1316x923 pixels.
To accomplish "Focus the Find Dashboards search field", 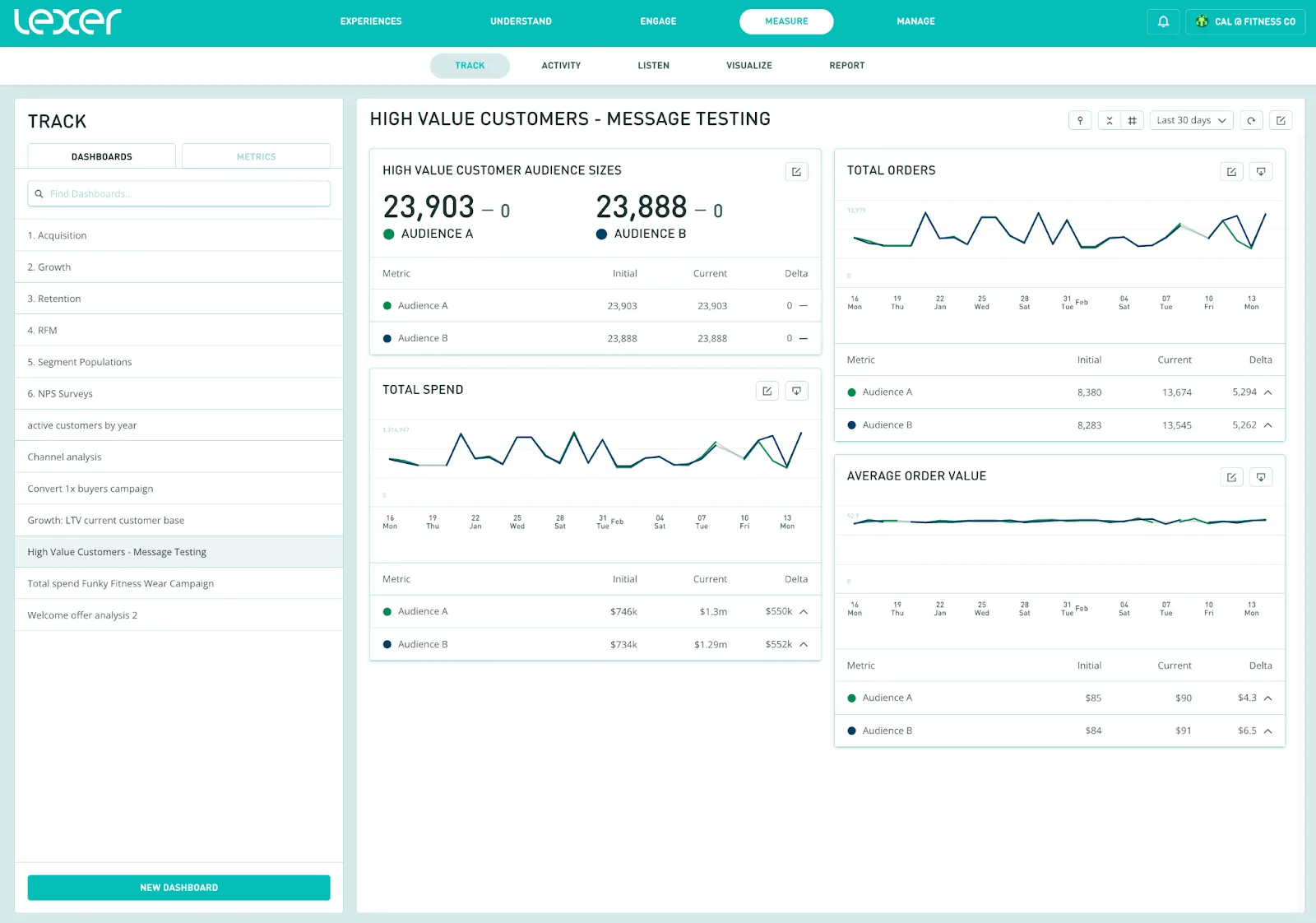I will 178,194.
